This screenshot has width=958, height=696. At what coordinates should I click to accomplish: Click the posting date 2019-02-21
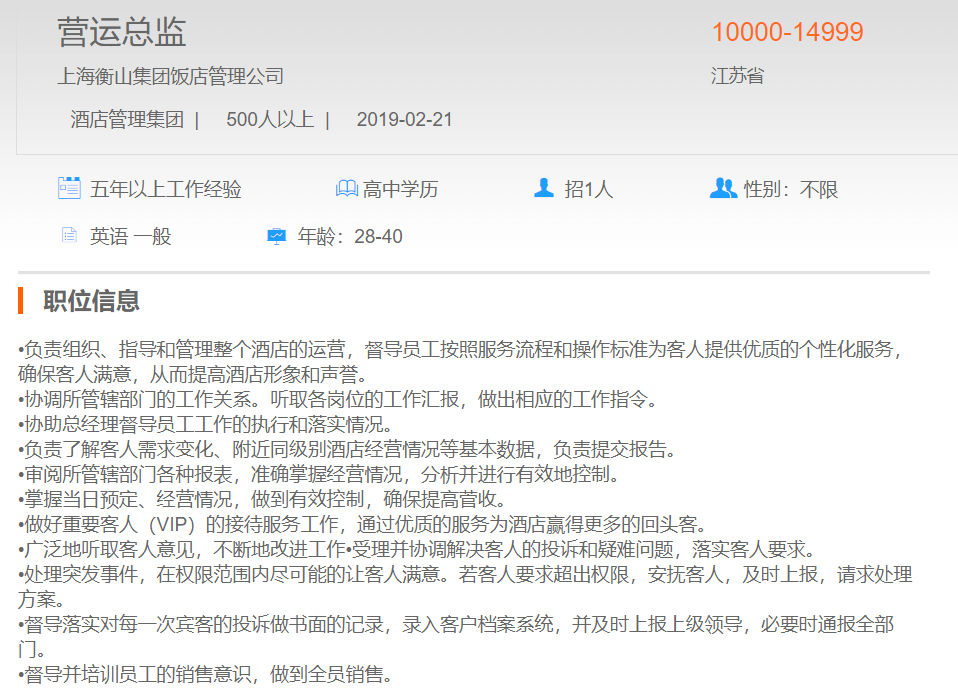pyautogui.click(x=404, y=120)
